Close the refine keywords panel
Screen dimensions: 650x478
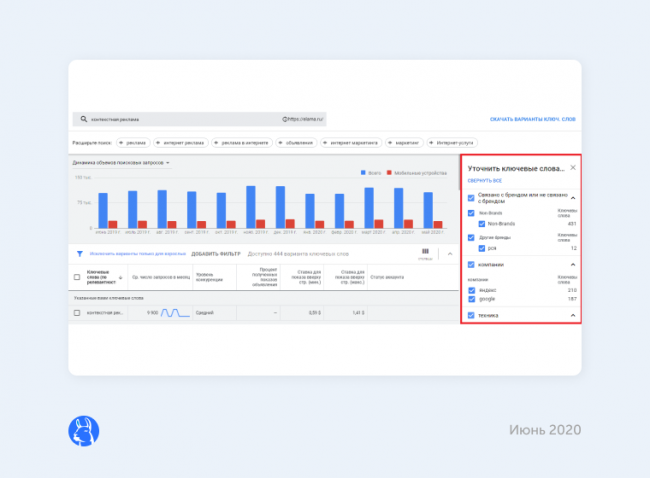tap(573, 167)
